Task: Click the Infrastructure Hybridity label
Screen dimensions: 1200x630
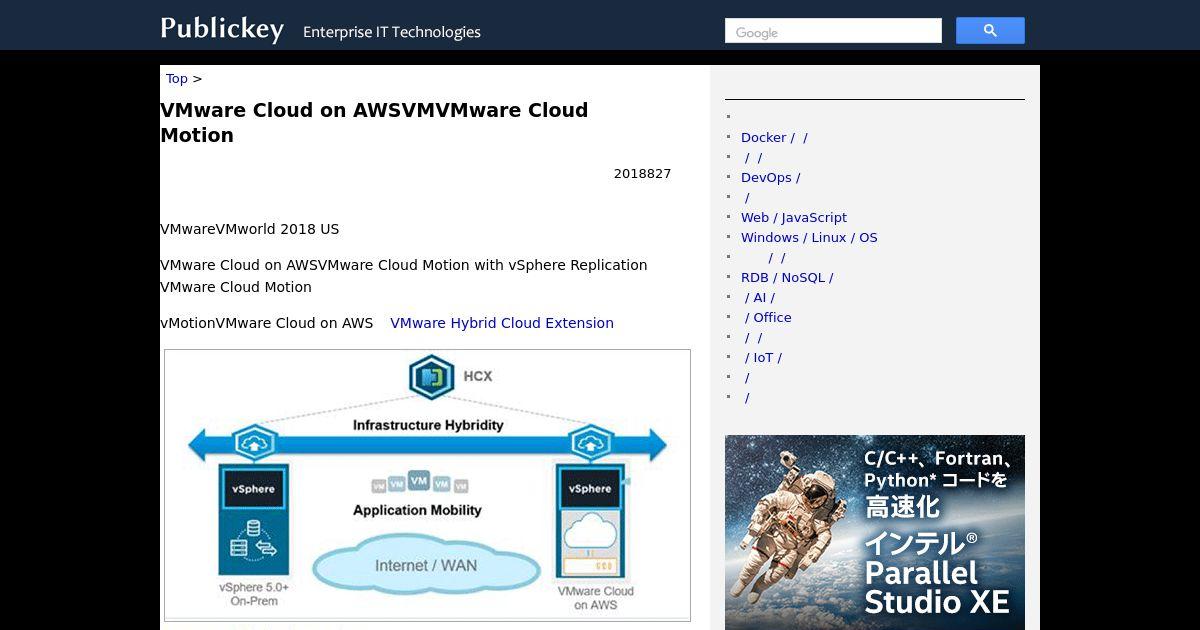Action: (x=428, y=425)
